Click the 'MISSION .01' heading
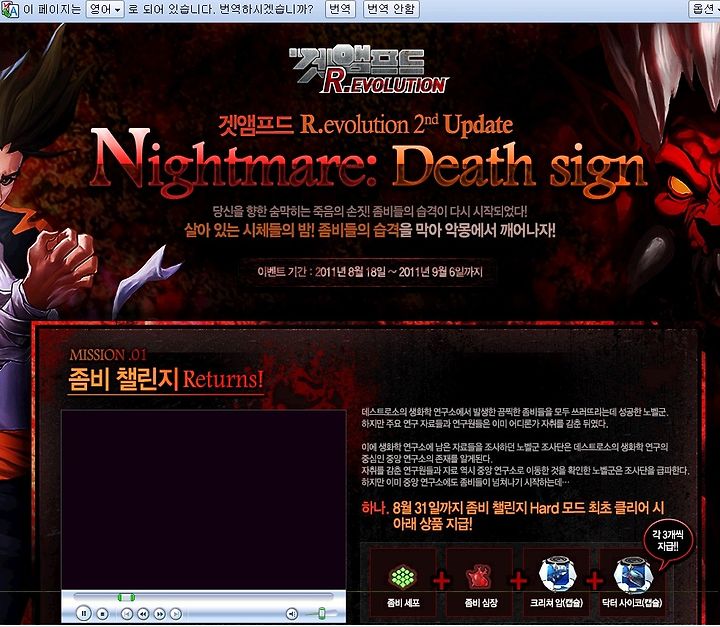The width and height of the screenshot is (720, 627). click(108, 355)
